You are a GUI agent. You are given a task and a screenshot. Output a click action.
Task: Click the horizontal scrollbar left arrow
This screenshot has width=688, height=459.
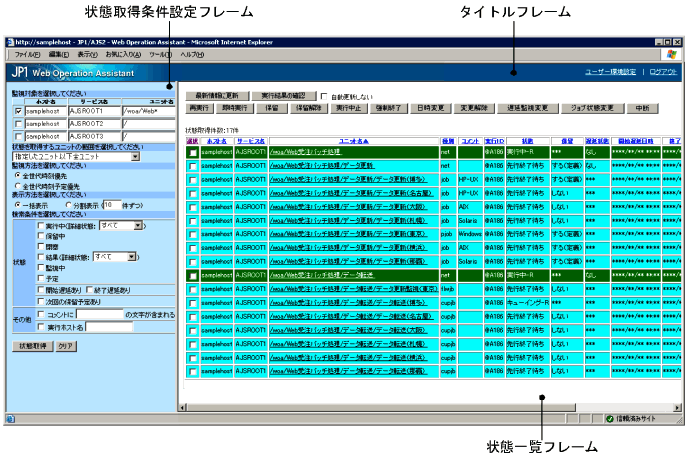[183, 408]
